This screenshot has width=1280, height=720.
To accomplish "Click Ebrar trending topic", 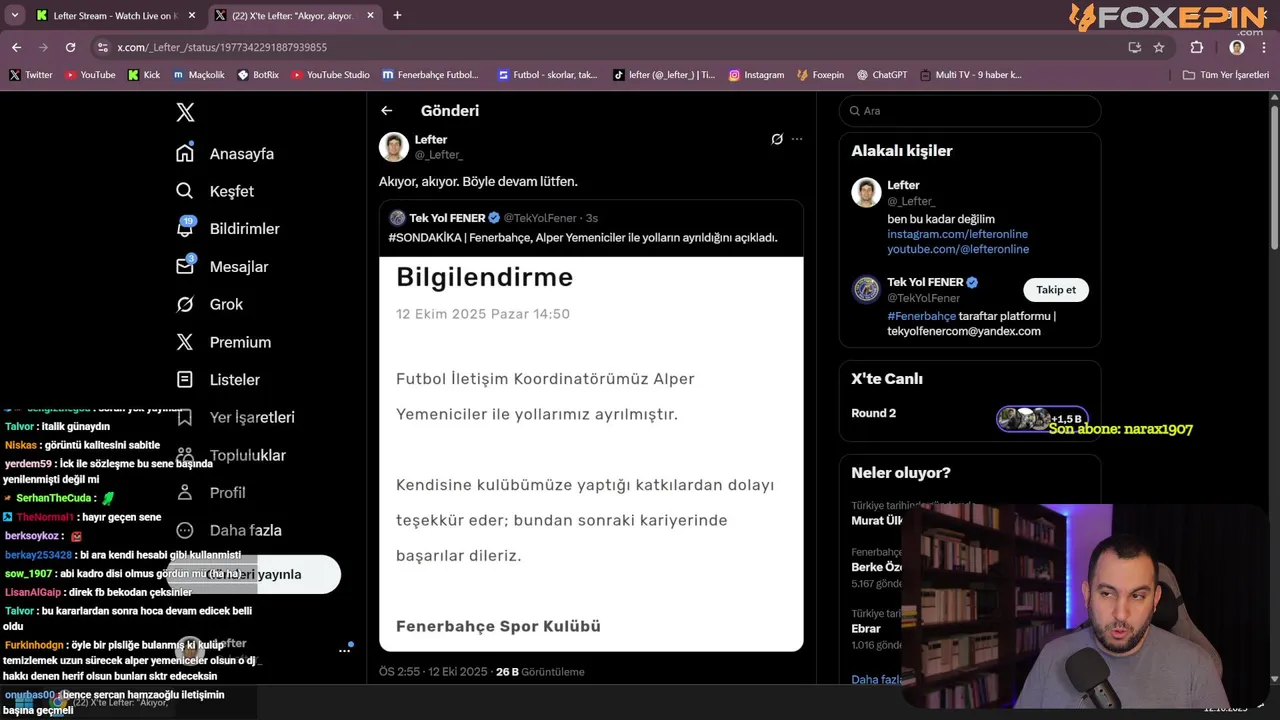I will point(866,629).
